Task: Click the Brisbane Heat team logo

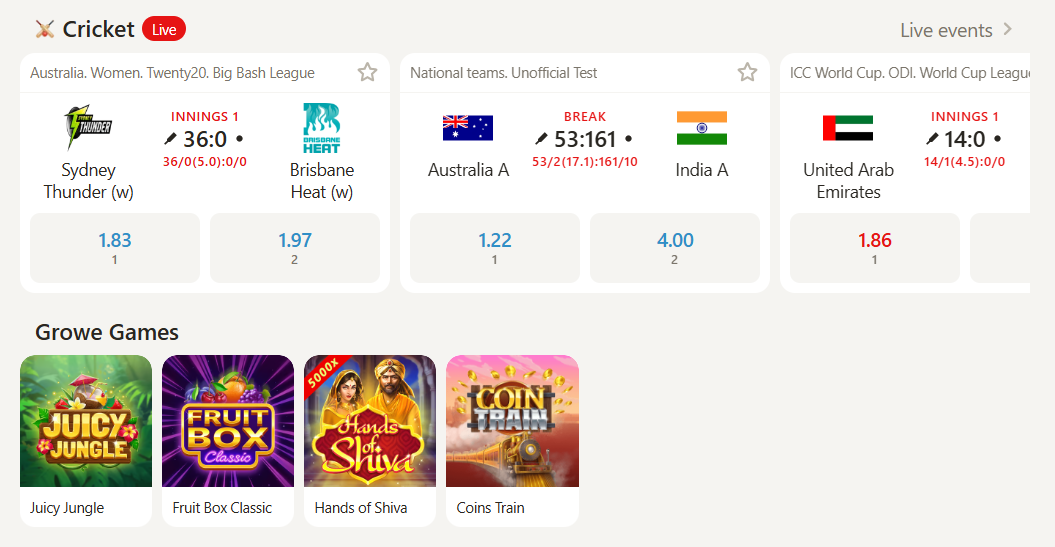Action: tap(322, 128)
